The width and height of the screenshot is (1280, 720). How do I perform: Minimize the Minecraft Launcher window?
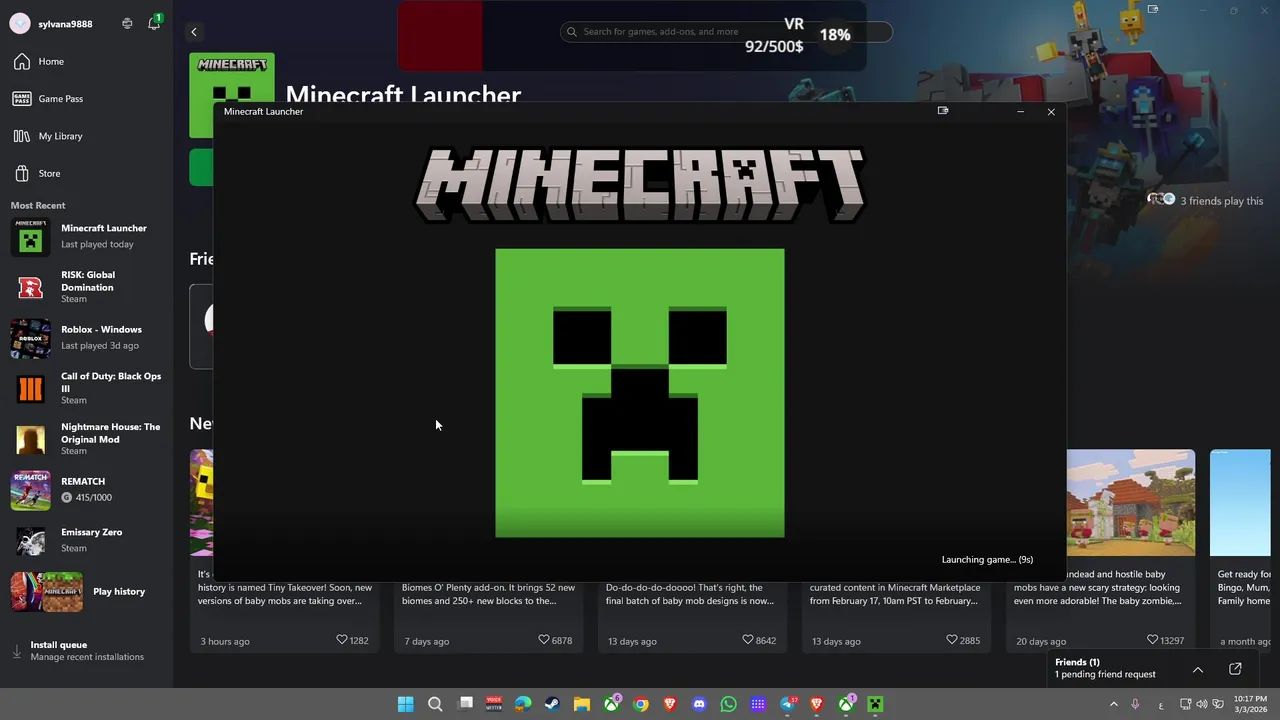point(1020,112)
